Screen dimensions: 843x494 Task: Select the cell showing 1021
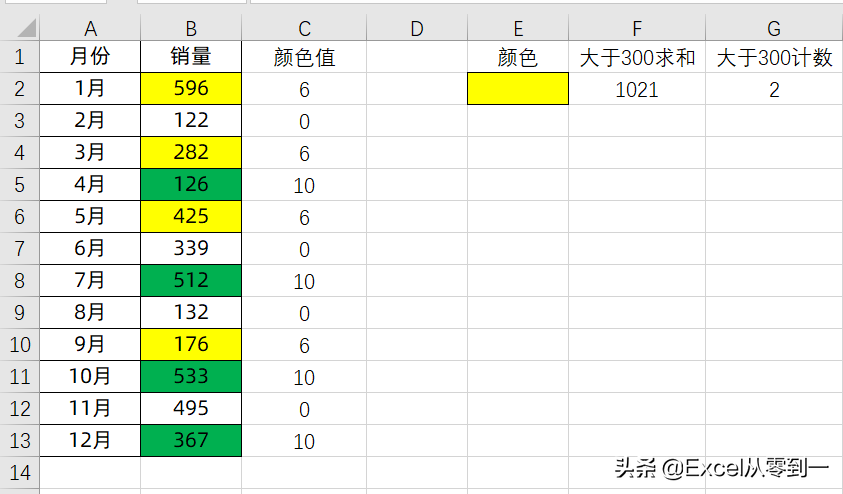click(x=637, y=89)
